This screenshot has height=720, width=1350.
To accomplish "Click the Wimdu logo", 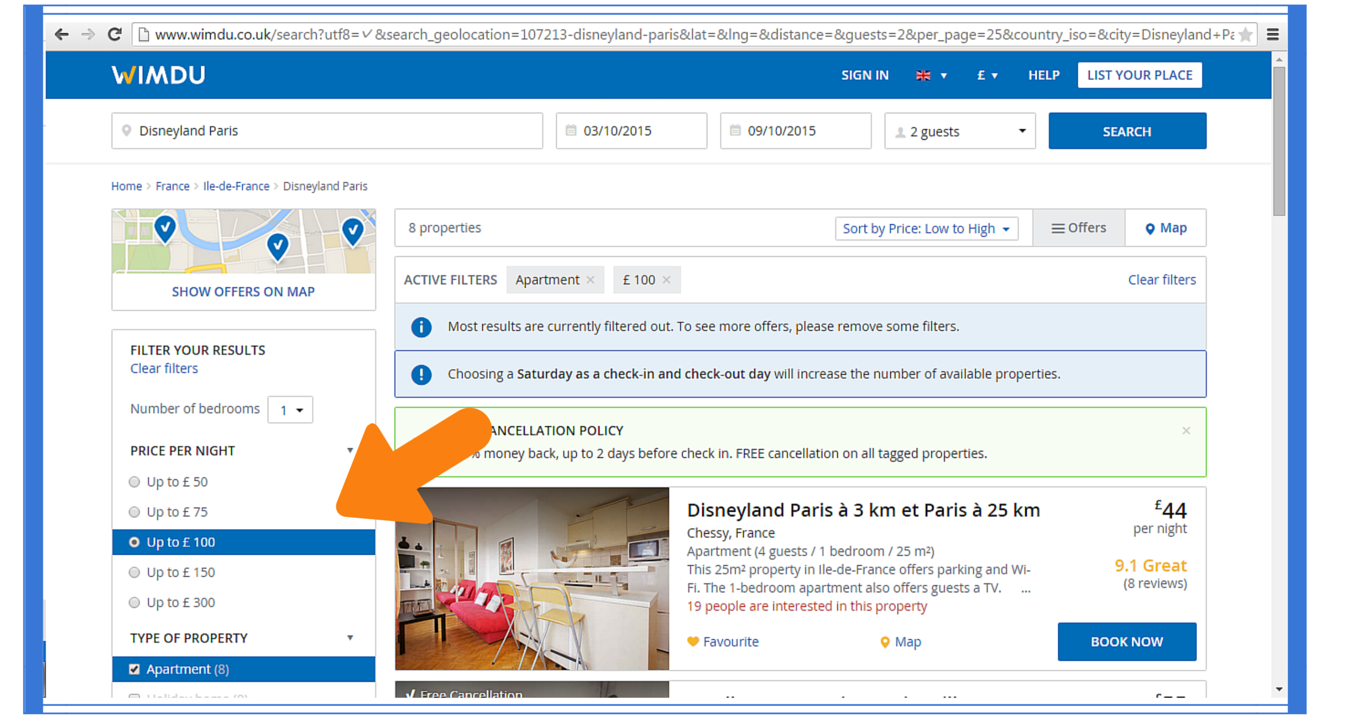I will point(158,75).
